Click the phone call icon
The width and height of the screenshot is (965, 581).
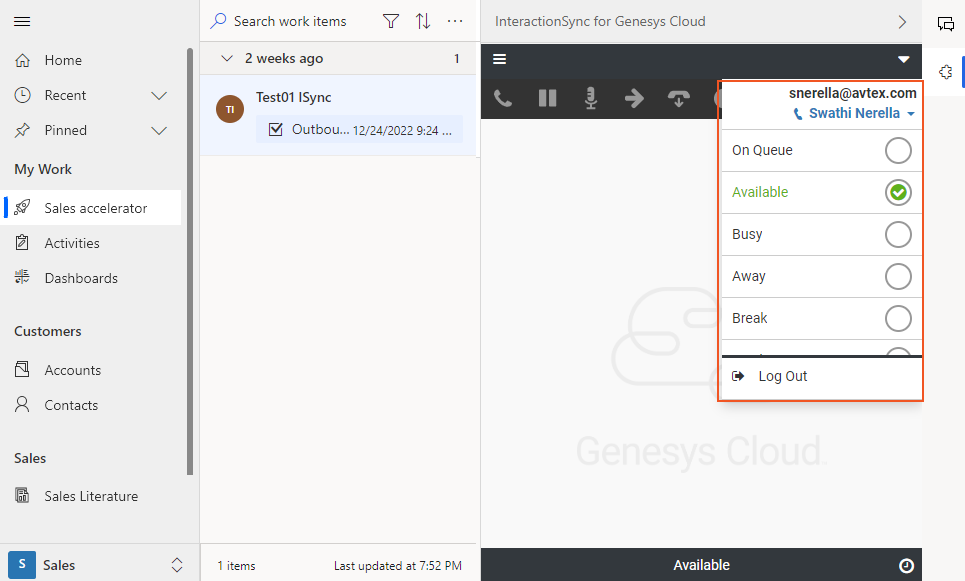[503, 98]
